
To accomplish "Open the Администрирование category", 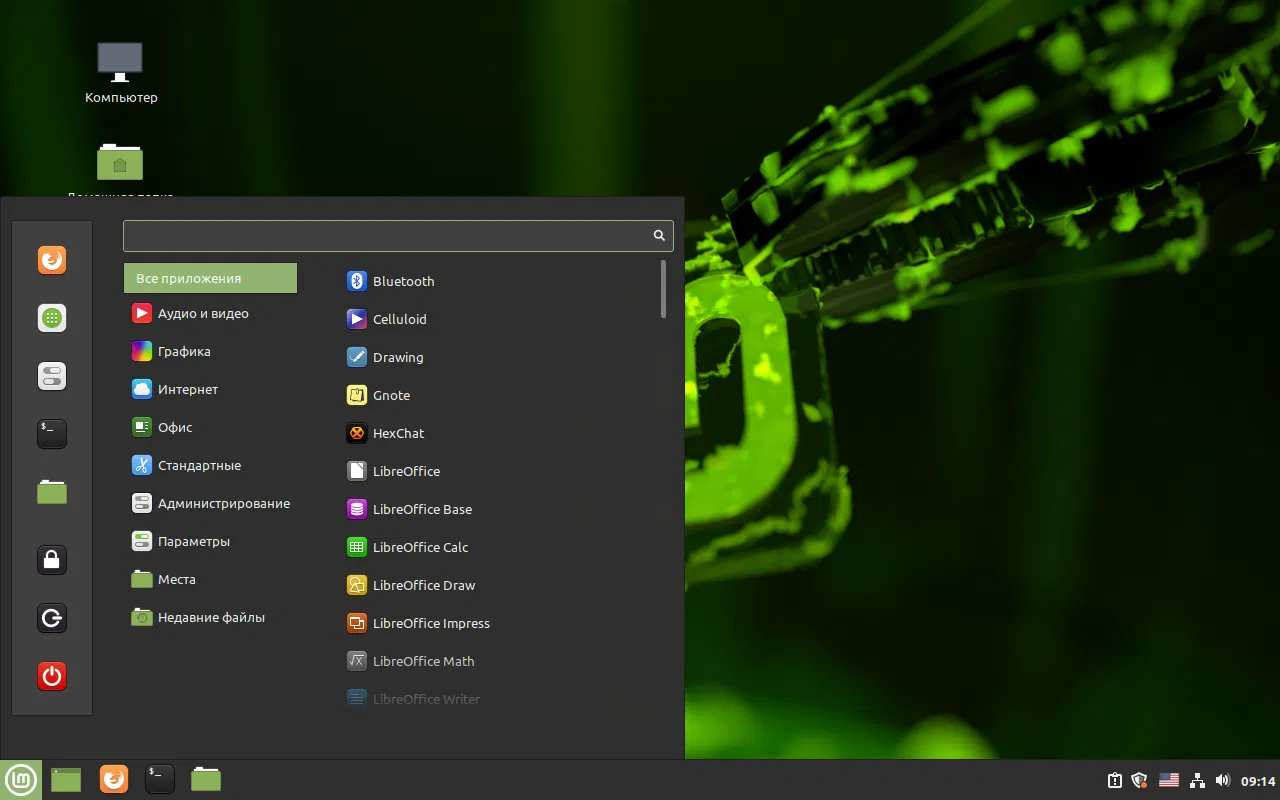I will coord(222,503).
